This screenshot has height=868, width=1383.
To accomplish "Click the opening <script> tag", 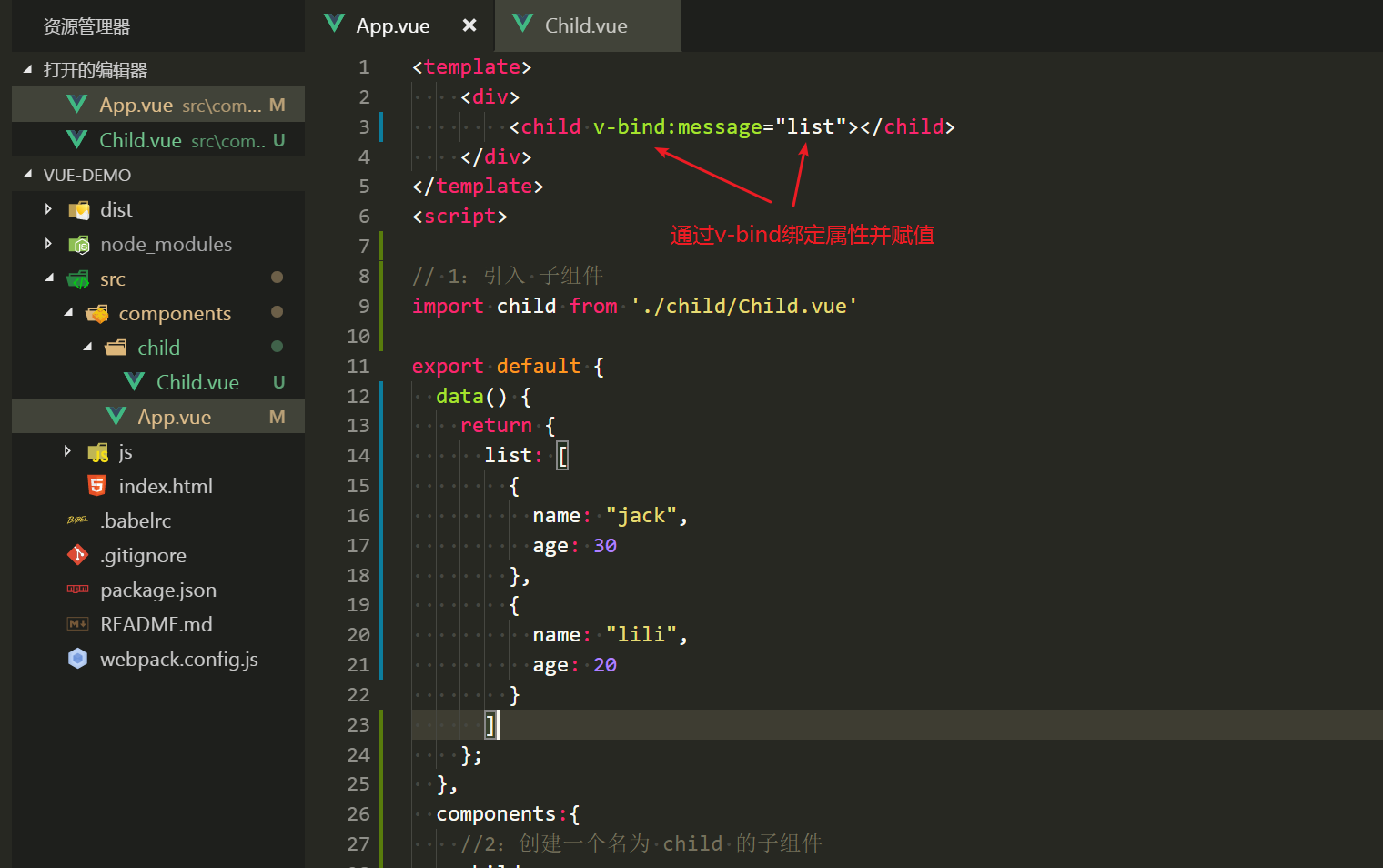I will (x=459, y=217).
